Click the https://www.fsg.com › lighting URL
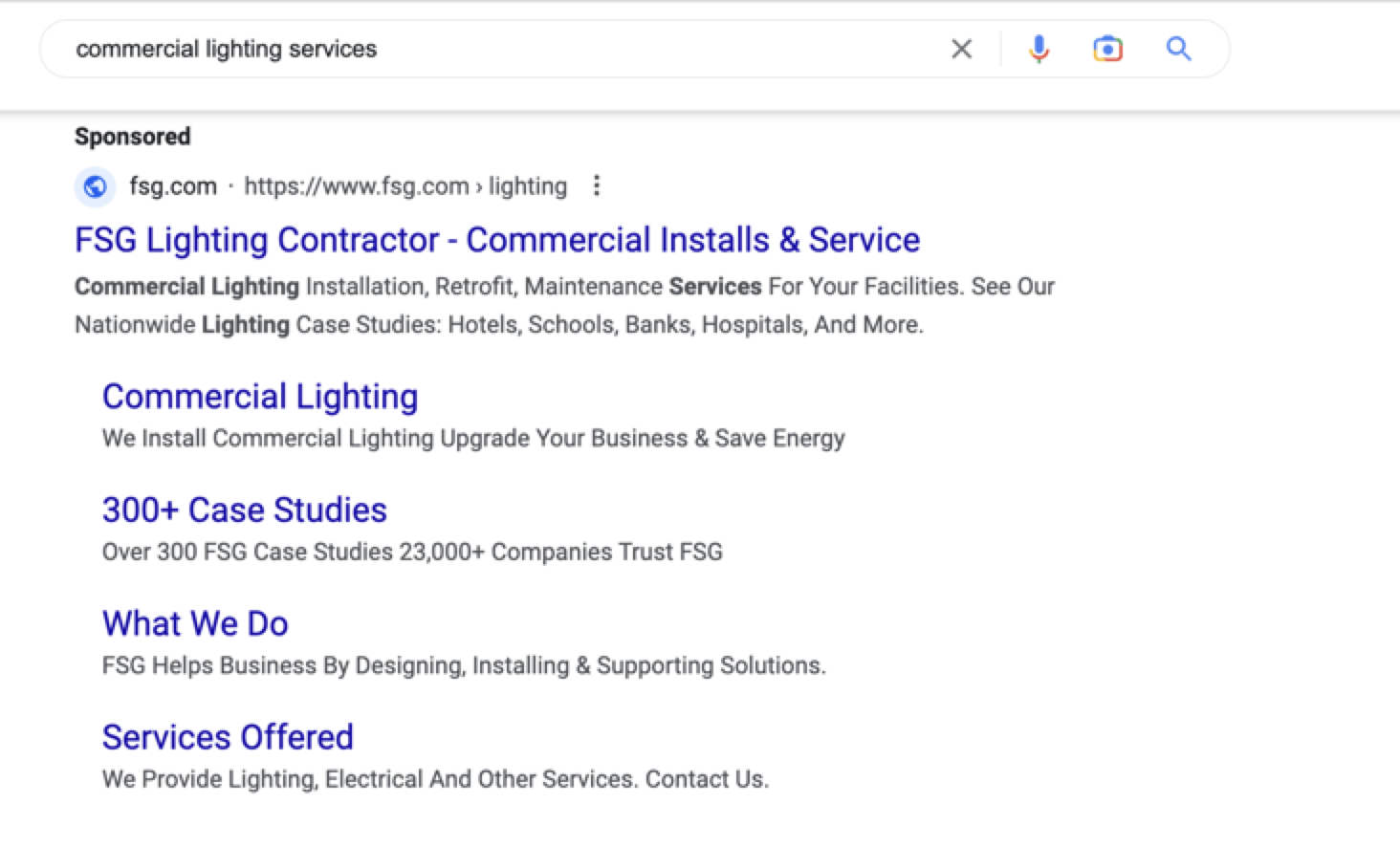1400x847 pixels. tap(405, 186)
